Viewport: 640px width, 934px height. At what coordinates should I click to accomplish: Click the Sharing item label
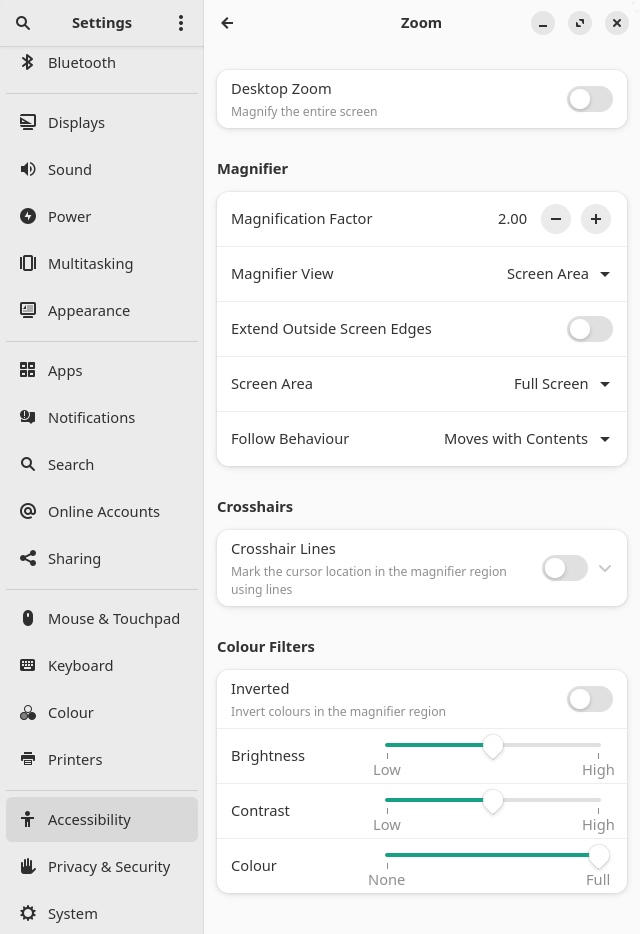click(x=74, y=559)
